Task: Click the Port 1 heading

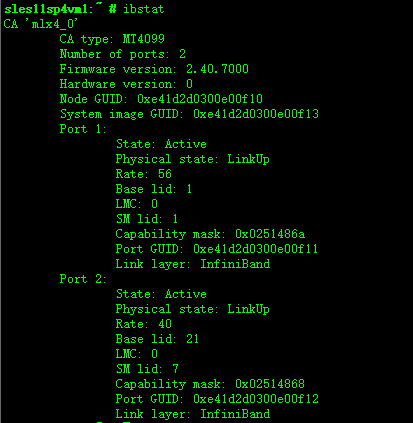Action: (x=83, y=129)
